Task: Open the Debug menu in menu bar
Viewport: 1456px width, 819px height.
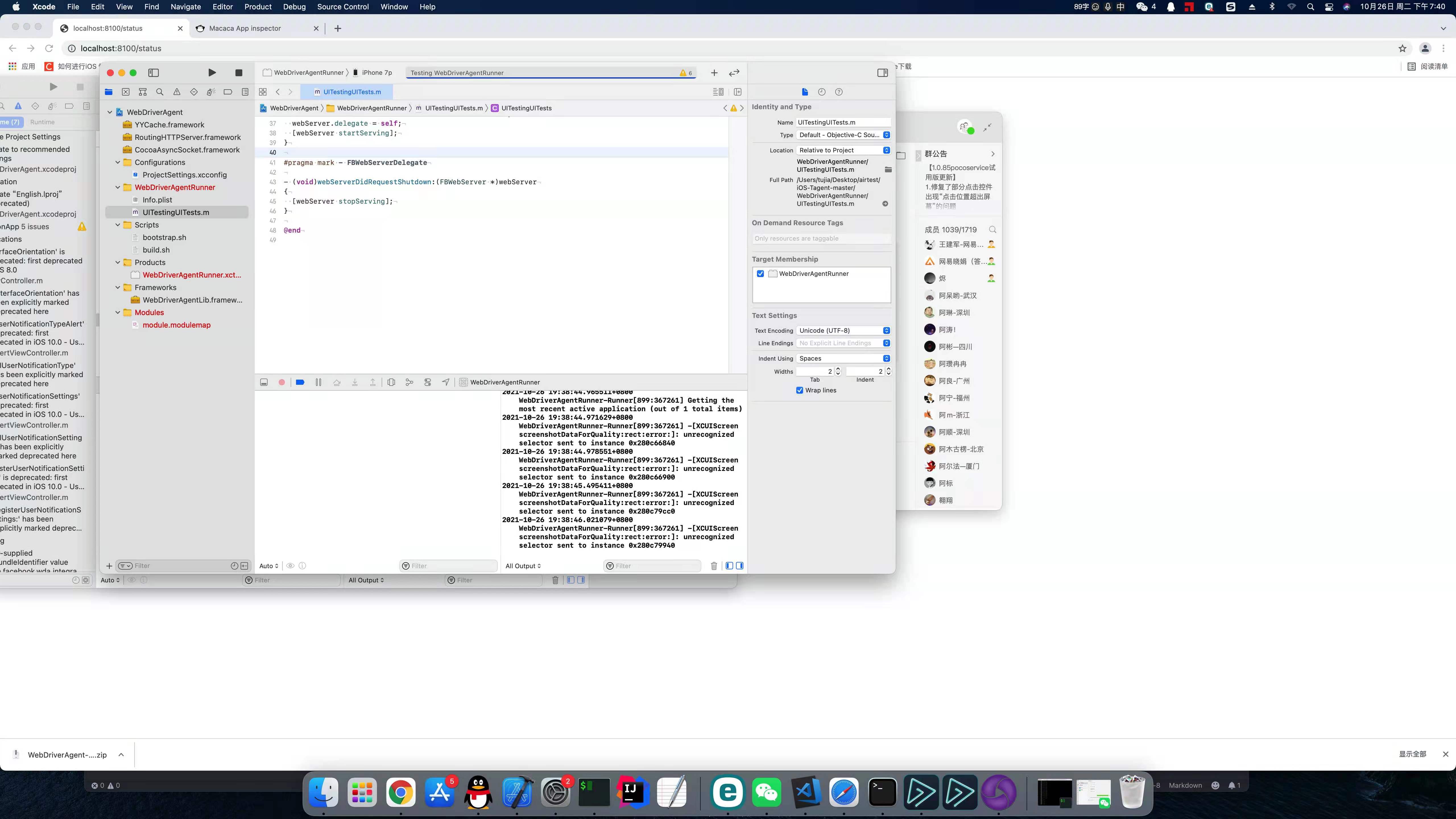Action: point(294,7)
